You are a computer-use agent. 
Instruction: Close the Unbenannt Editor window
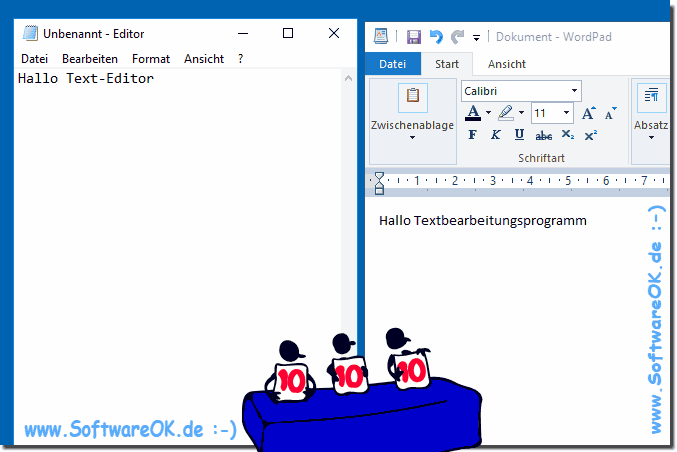(x=334, y=33)
